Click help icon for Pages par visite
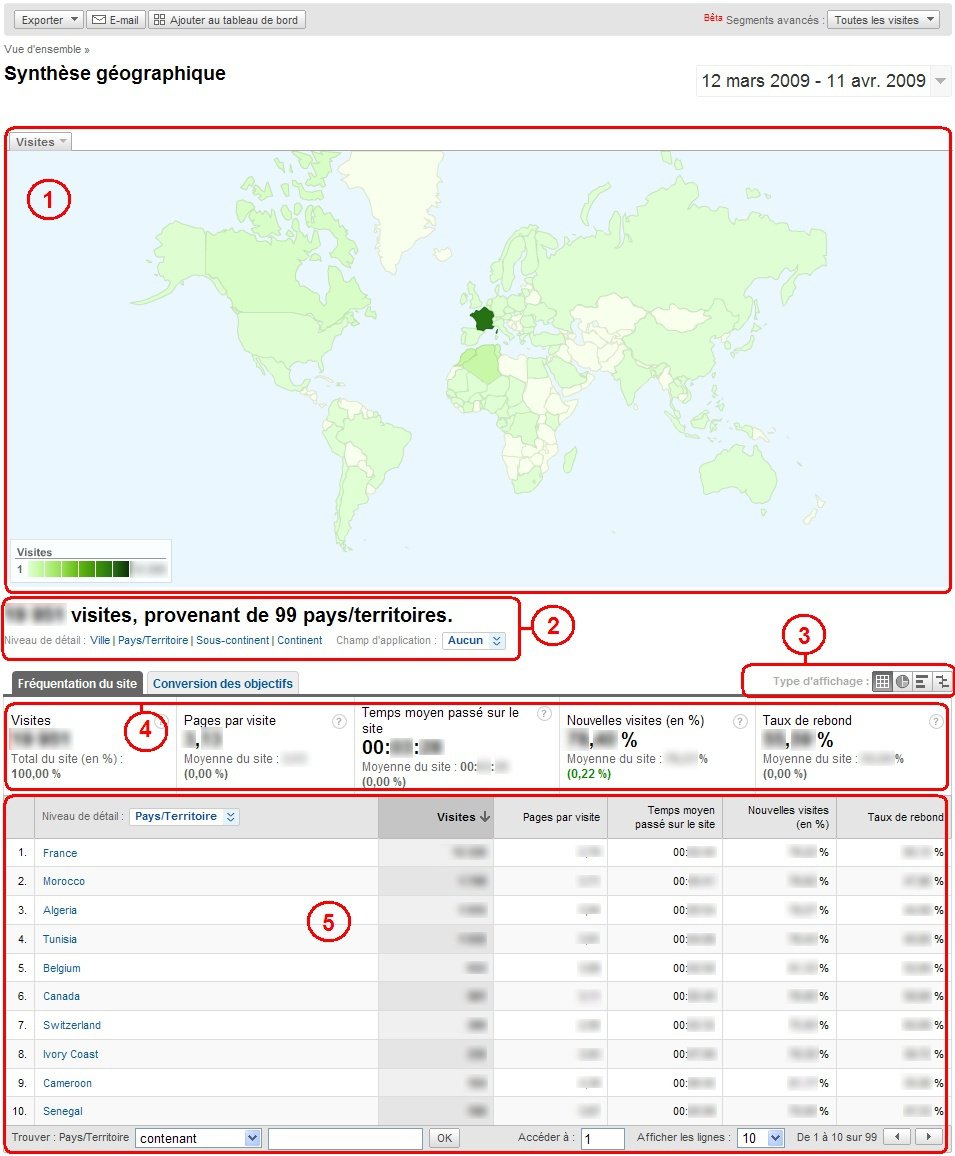 338,721
